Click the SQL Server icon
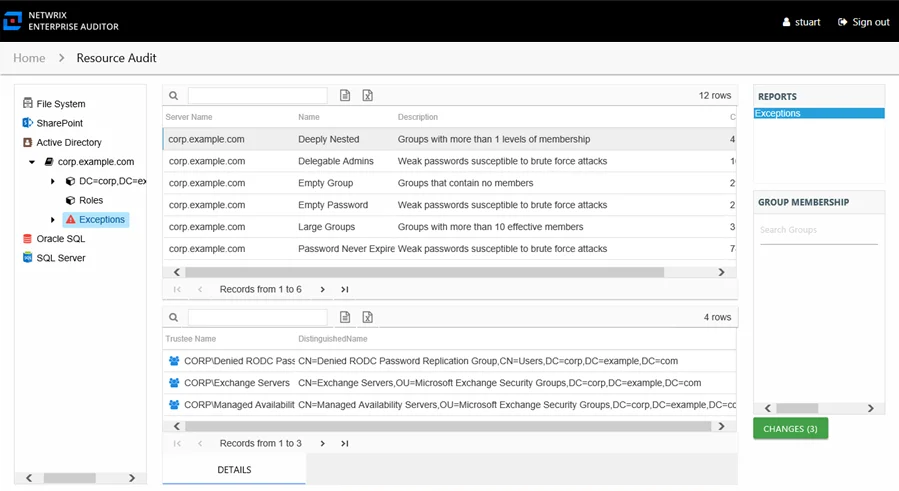 coord(28,258)
